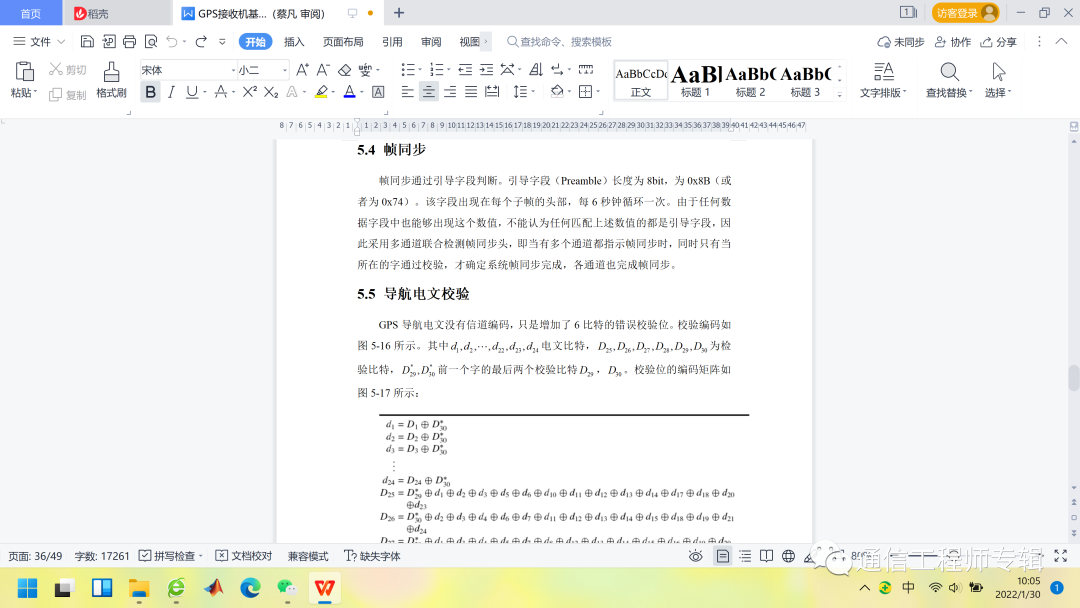
Task: Open the 页面布局 ribbon tab
Action: pos(343,42)
